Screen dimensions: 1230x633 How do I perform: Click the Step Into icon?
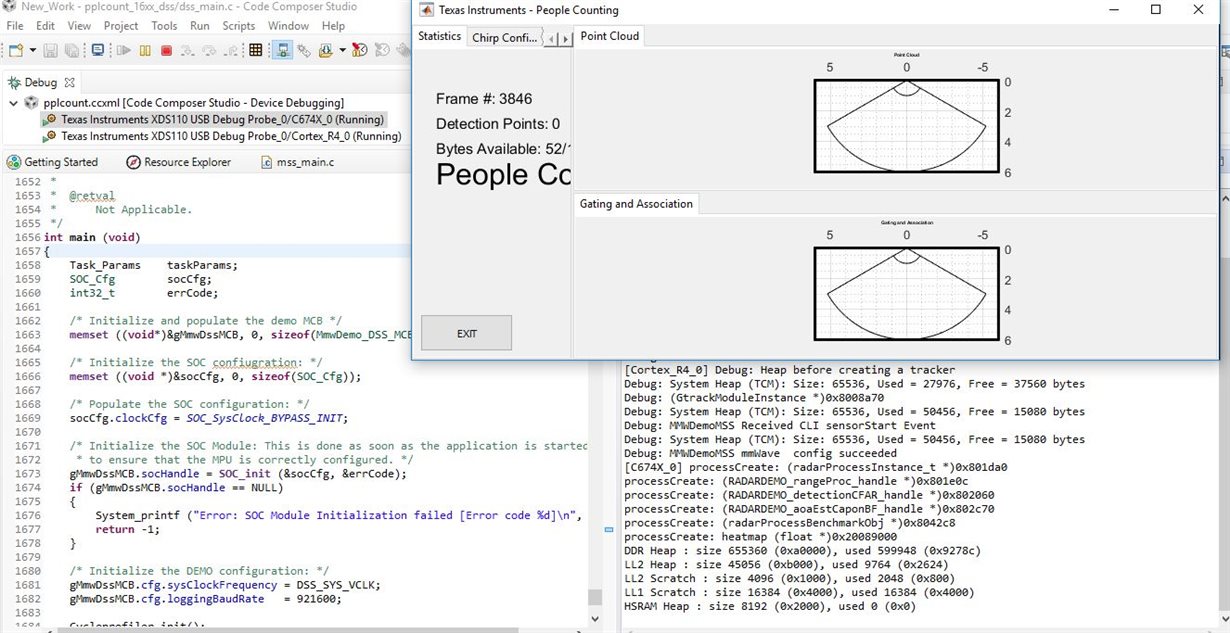tap(189, 50)
